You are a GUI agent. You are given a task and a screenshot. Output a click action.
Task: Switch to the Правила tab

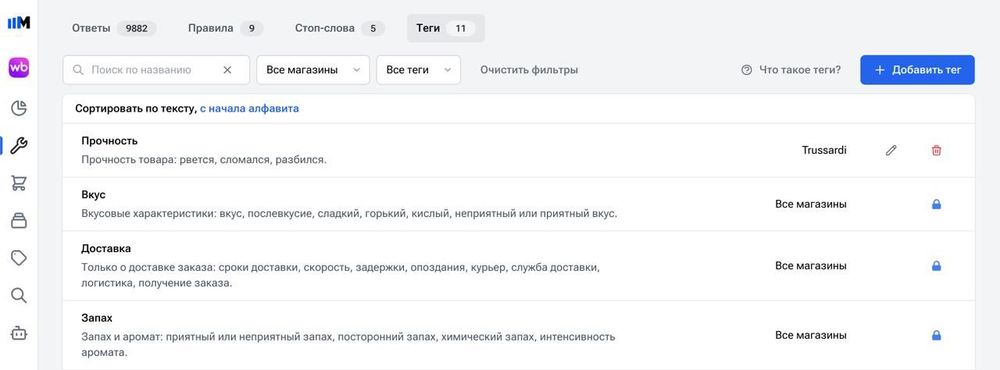[225, 28]
